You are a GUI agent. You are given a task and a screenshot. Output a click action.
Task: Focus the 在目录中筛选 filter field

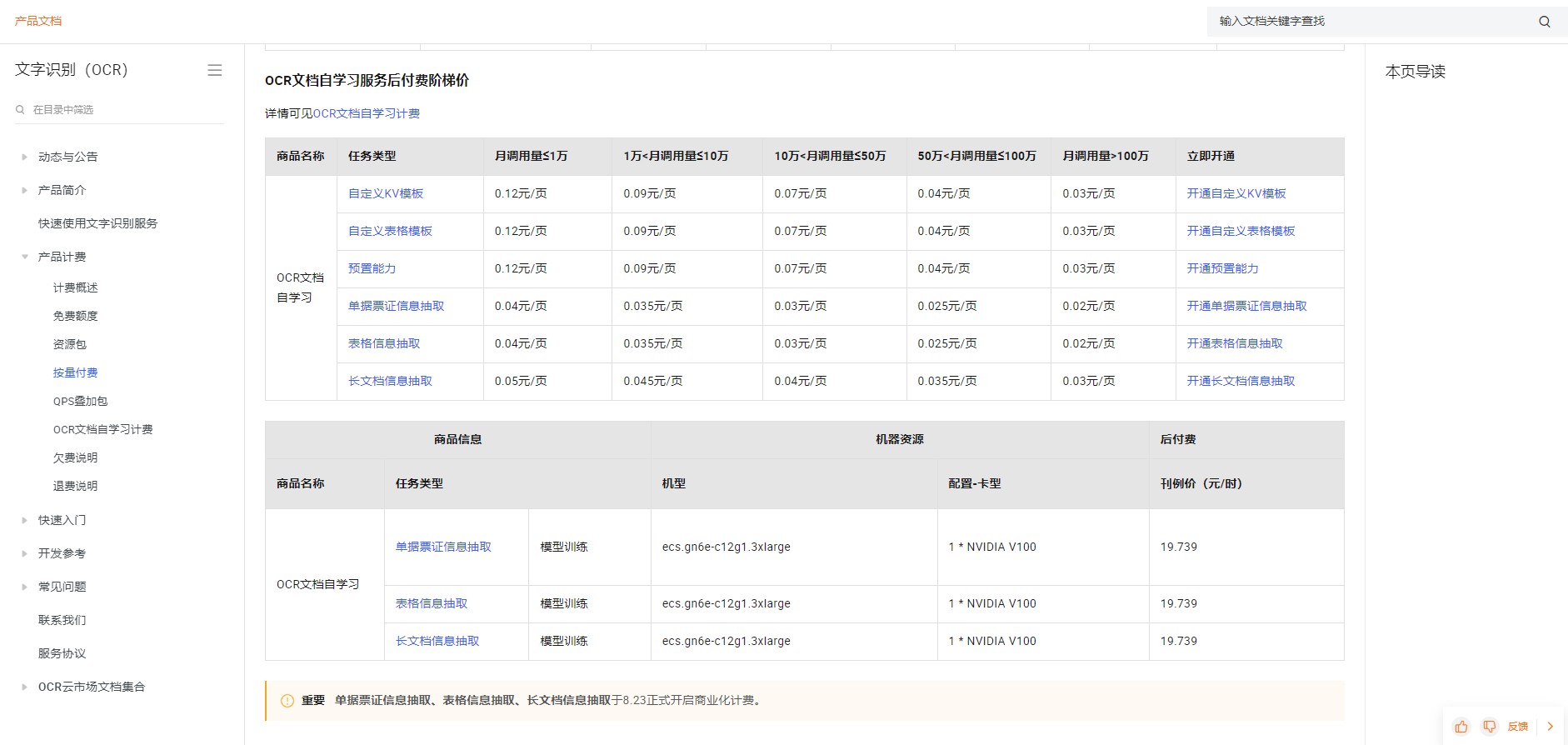(x=119, y=110)
